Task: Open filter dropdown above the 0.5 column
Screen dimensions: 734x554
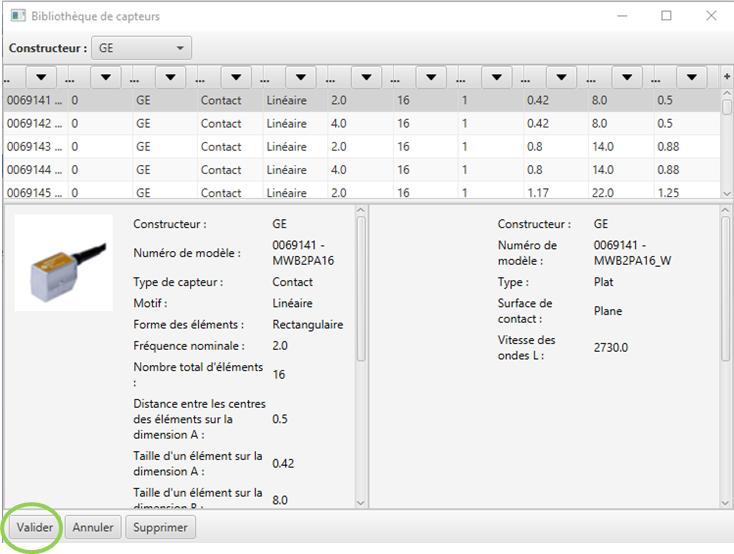Action: pyautogui.click(x=691, y=77)
